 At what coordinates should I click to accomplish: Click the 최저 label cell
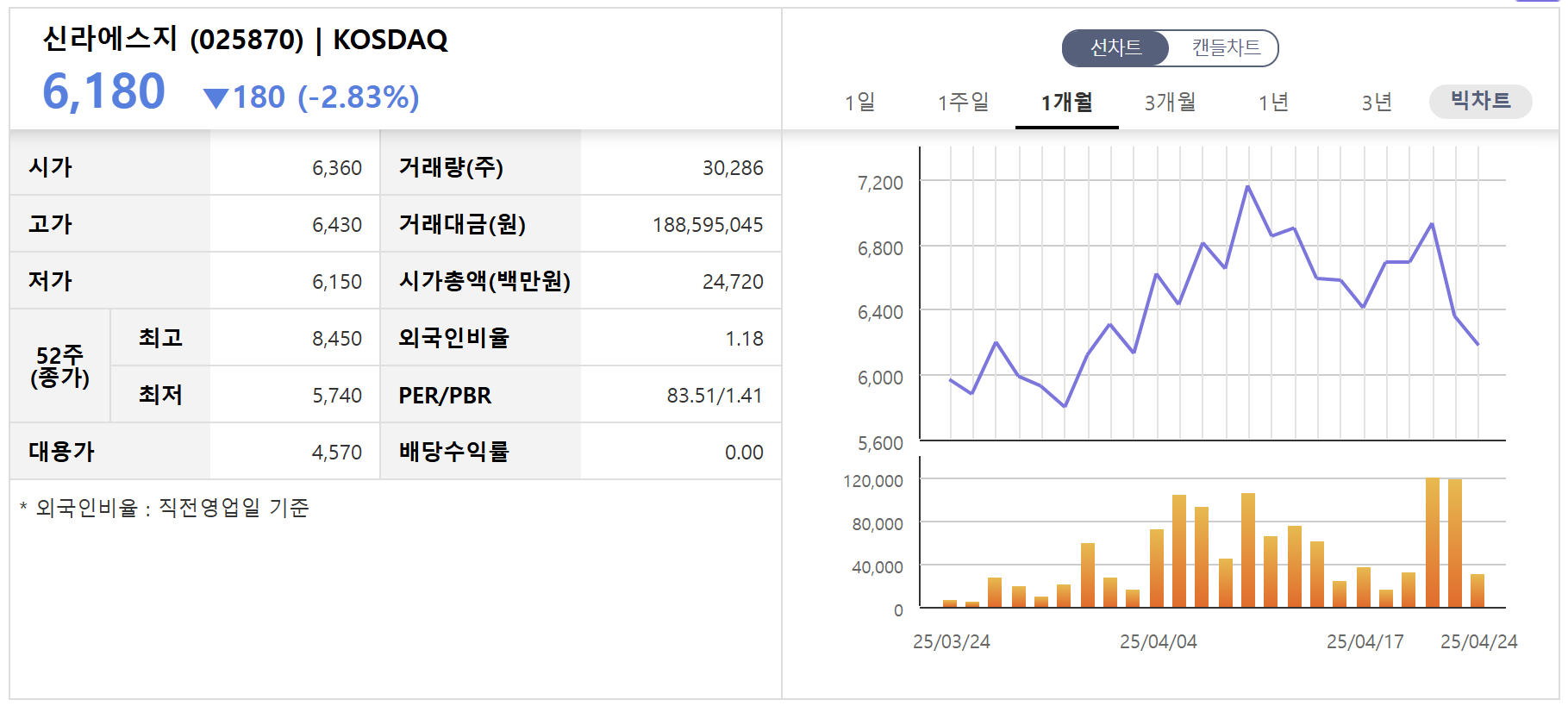coord(160,395)
